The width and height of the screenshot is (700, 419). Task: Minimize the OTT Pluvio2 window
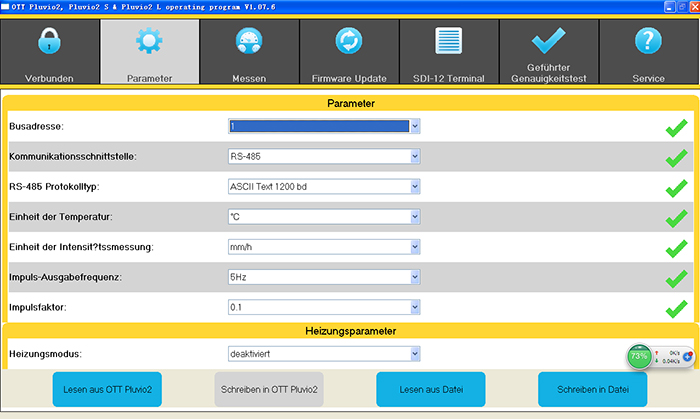(670, 7)
